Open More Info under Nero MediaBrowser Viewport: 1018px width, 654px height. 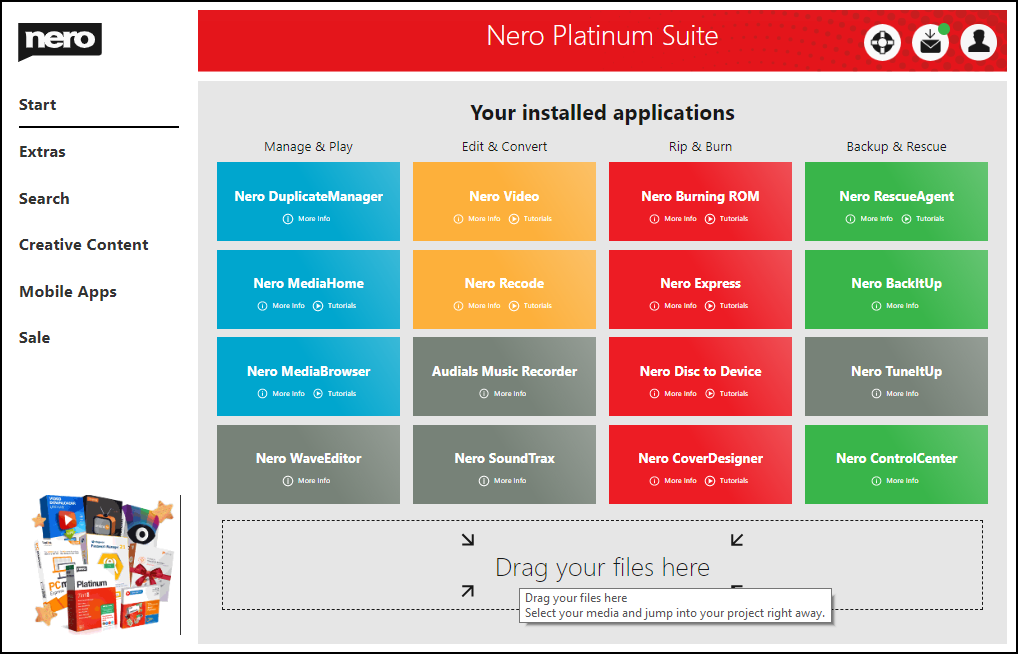coord(281,394)
